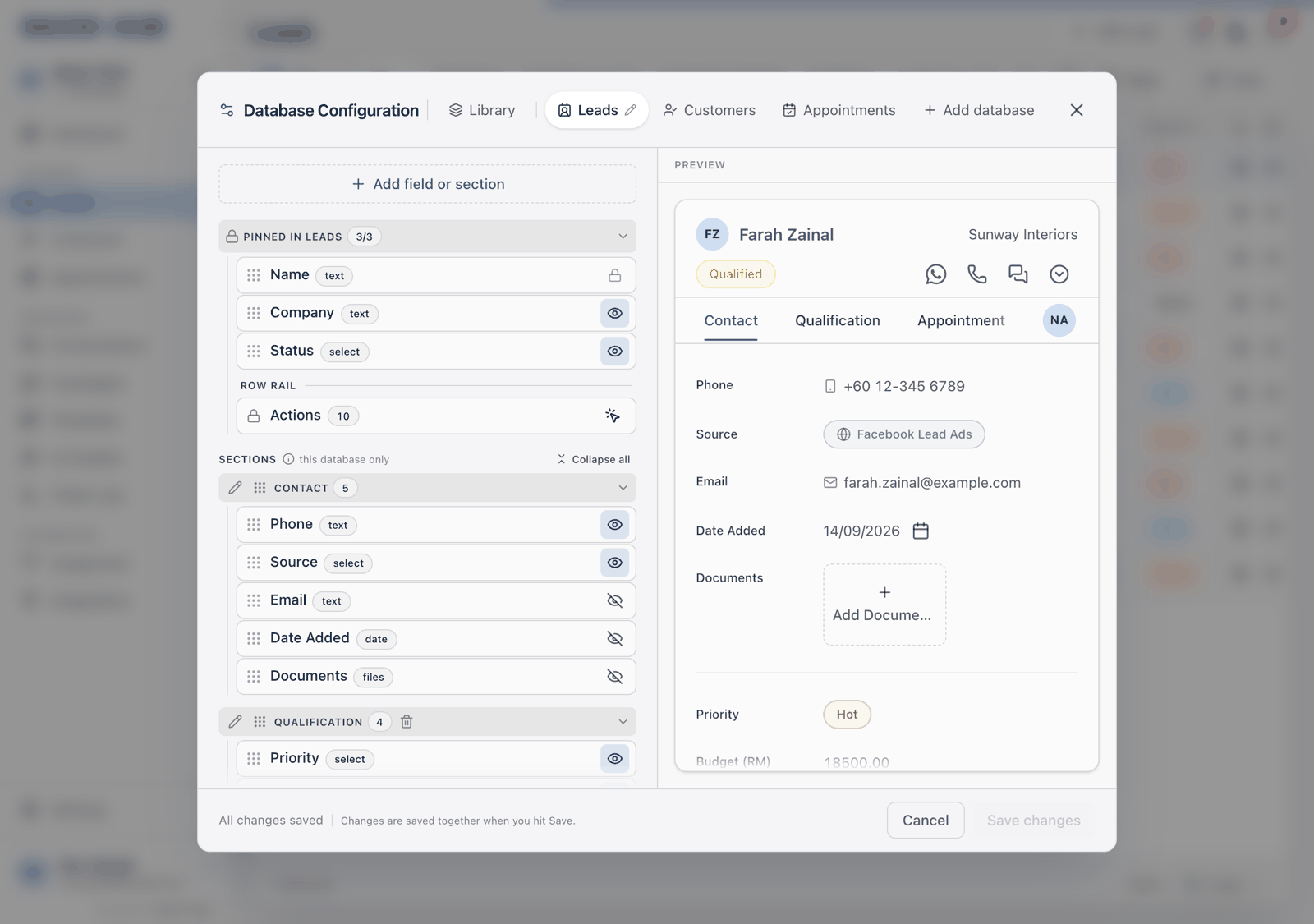Screen dimensions: 1314x924
Task: Click the Add database button
Action: click(x=979, y=110)
